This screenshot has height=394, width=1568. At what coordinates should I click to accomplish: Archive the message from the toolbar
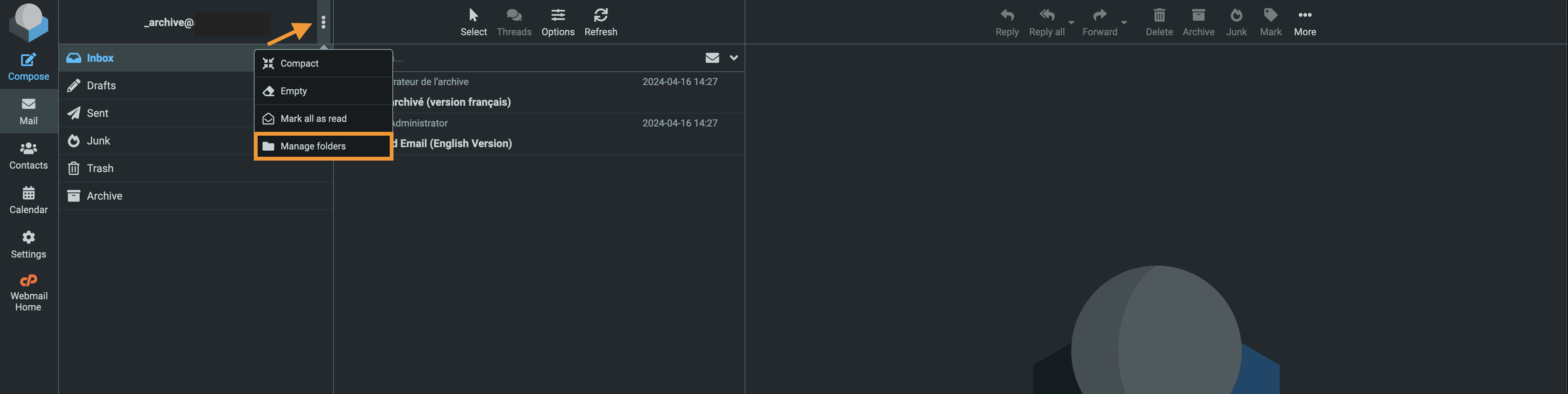(1198, 22)
